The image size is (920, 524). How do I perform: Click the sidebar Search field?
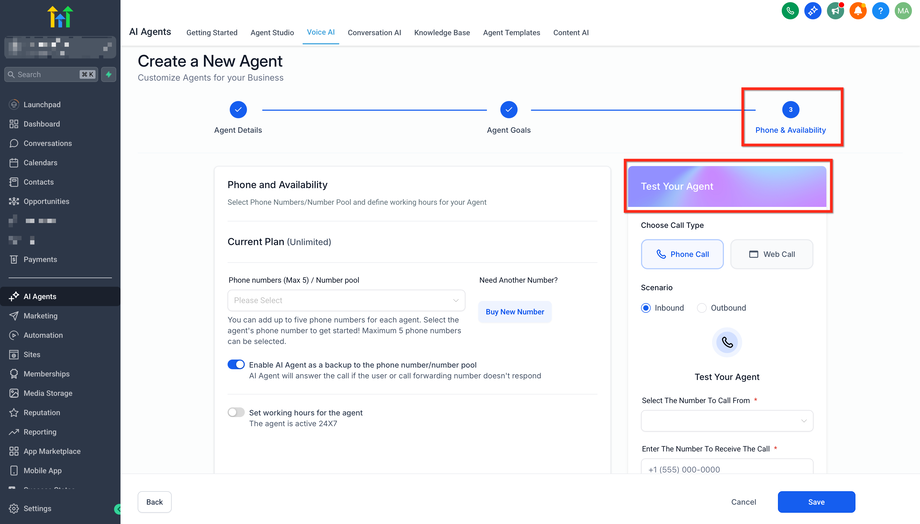50,75
